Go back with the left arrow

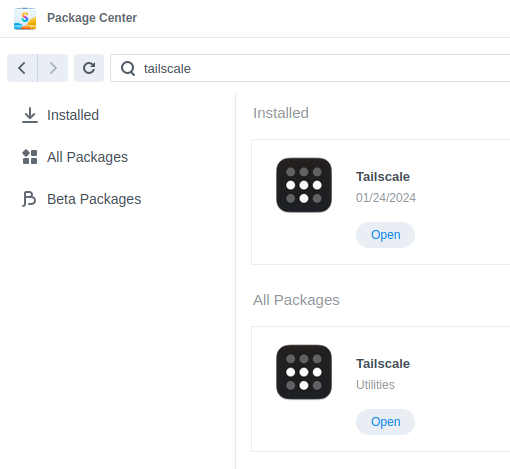tap(22, 68)
